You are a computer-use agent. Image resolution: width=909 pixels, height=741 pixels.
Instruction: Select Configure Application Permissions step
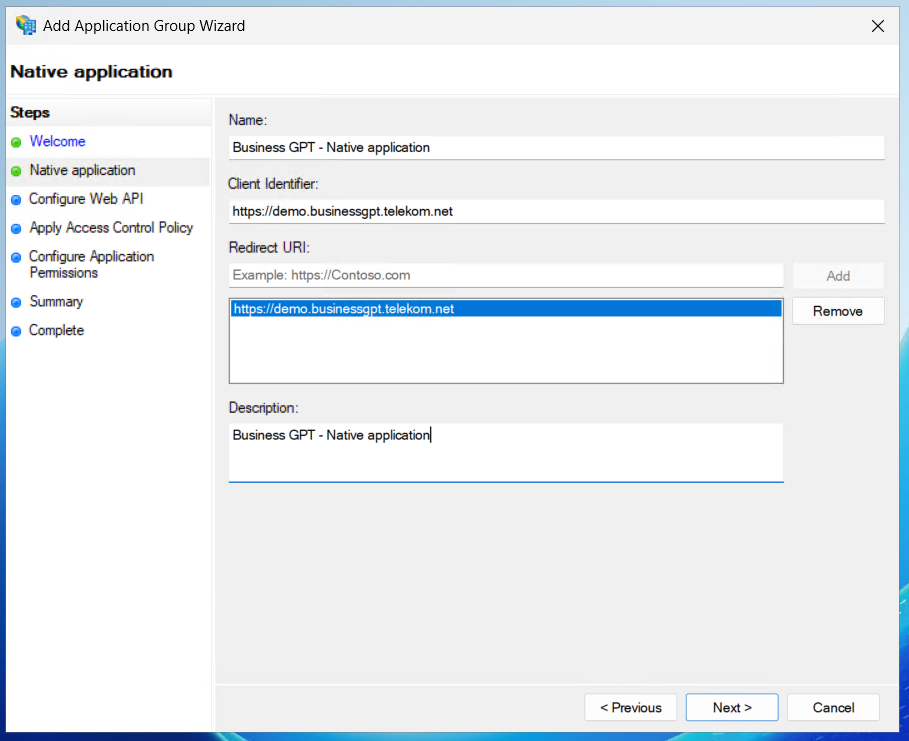click(x=92, y=264)
